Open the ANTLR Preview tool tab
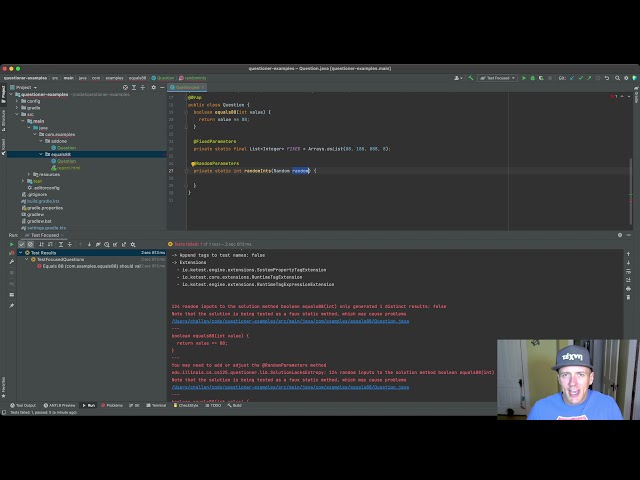This screenshot has width=640, height=480. [x=60, y=405]
